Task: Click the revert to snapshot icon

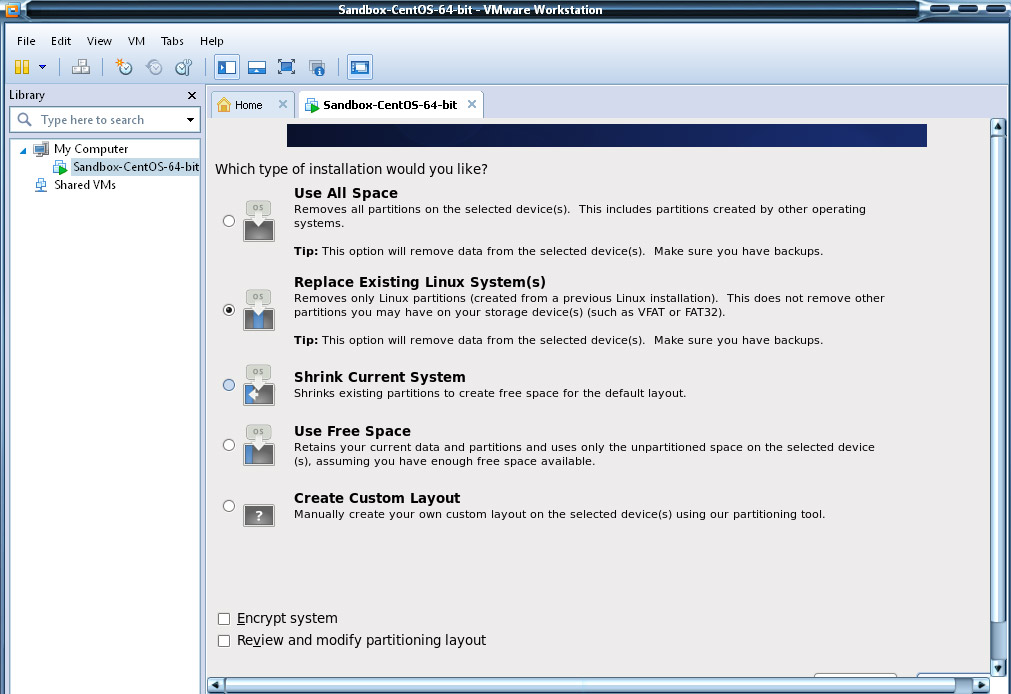Action: tap(154, 67)
